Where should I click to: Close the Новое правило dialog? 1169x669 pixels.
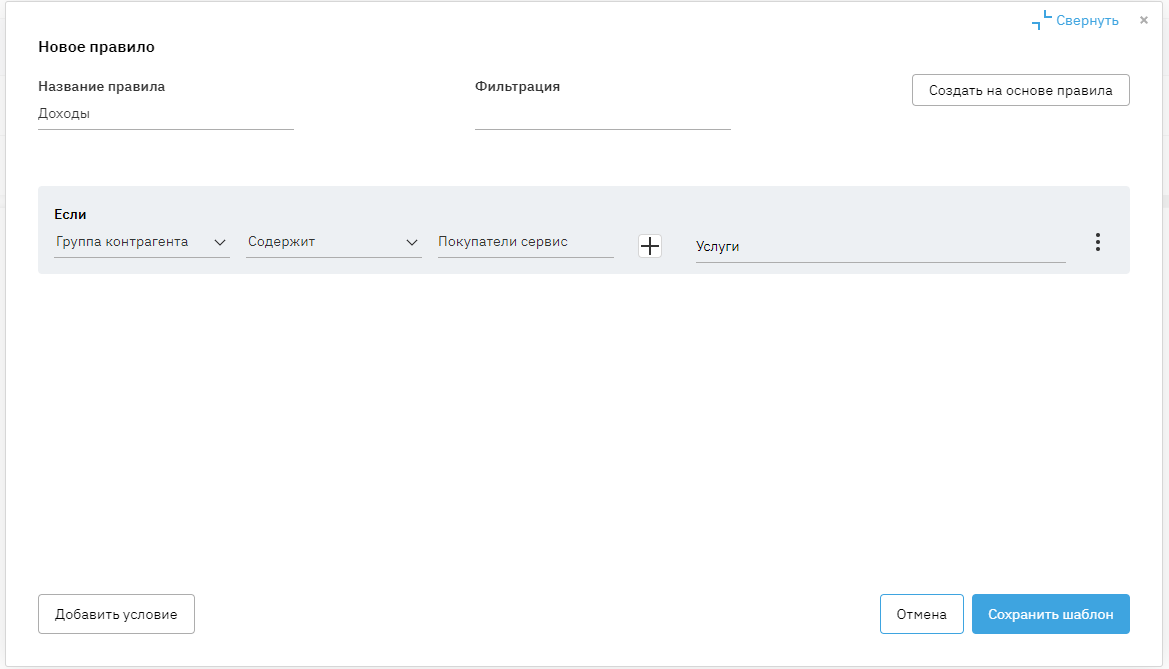point(1144,20)
